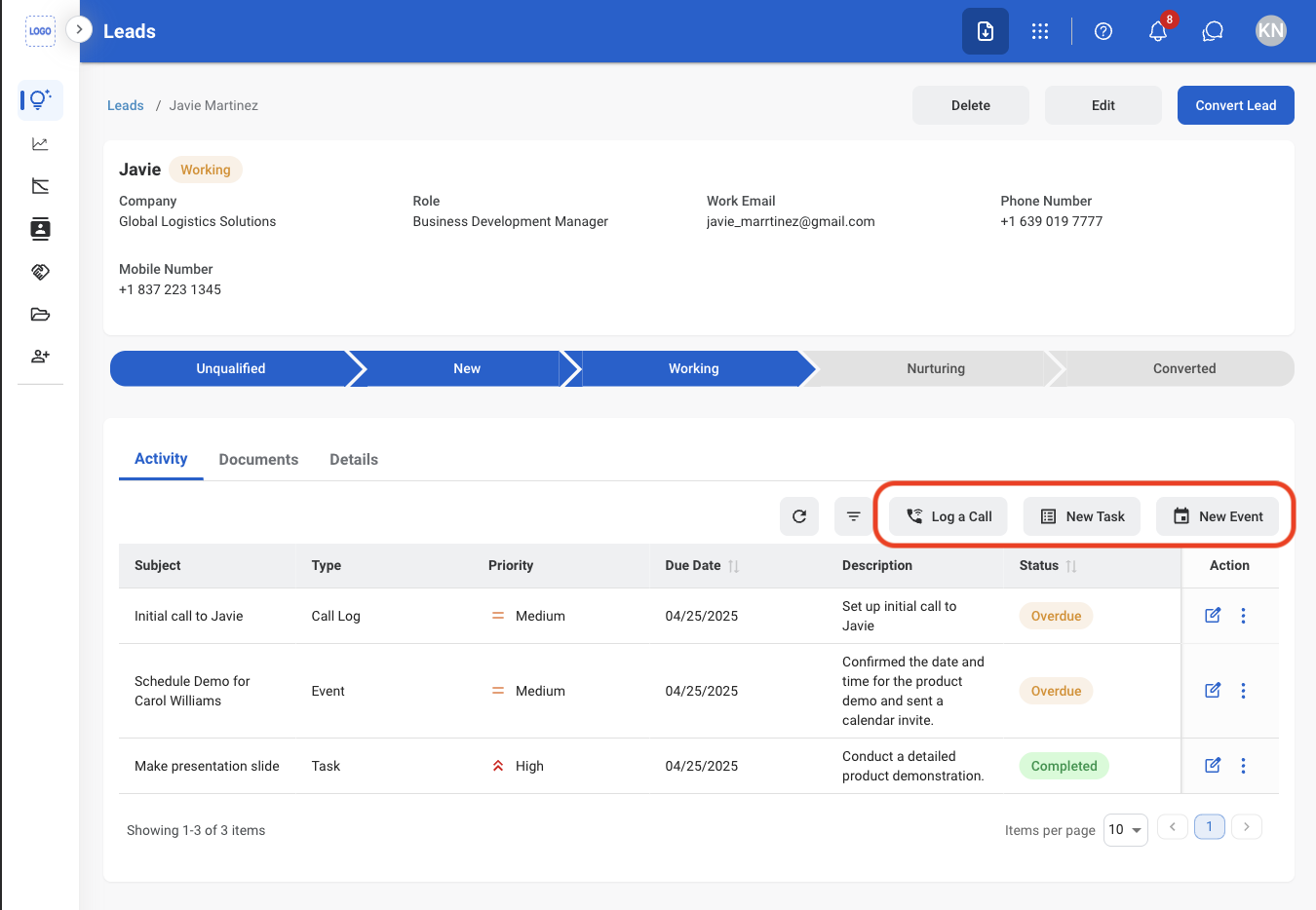Click the download document icon in header
The height and width of the screenshot is (910, 1316).
[x=986, y=31]
